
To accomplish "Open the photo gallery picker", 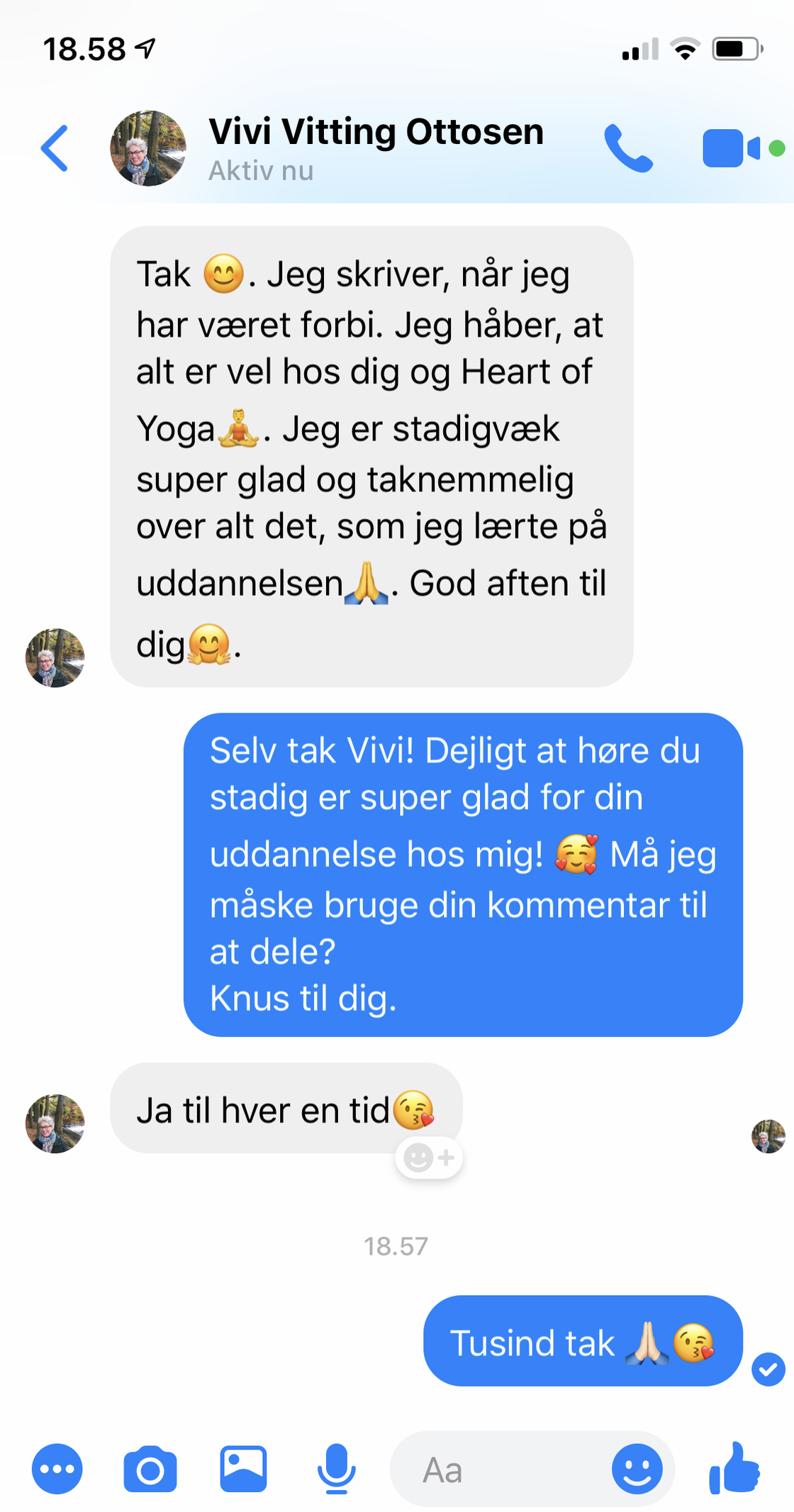I will [x=243, y=1469].
